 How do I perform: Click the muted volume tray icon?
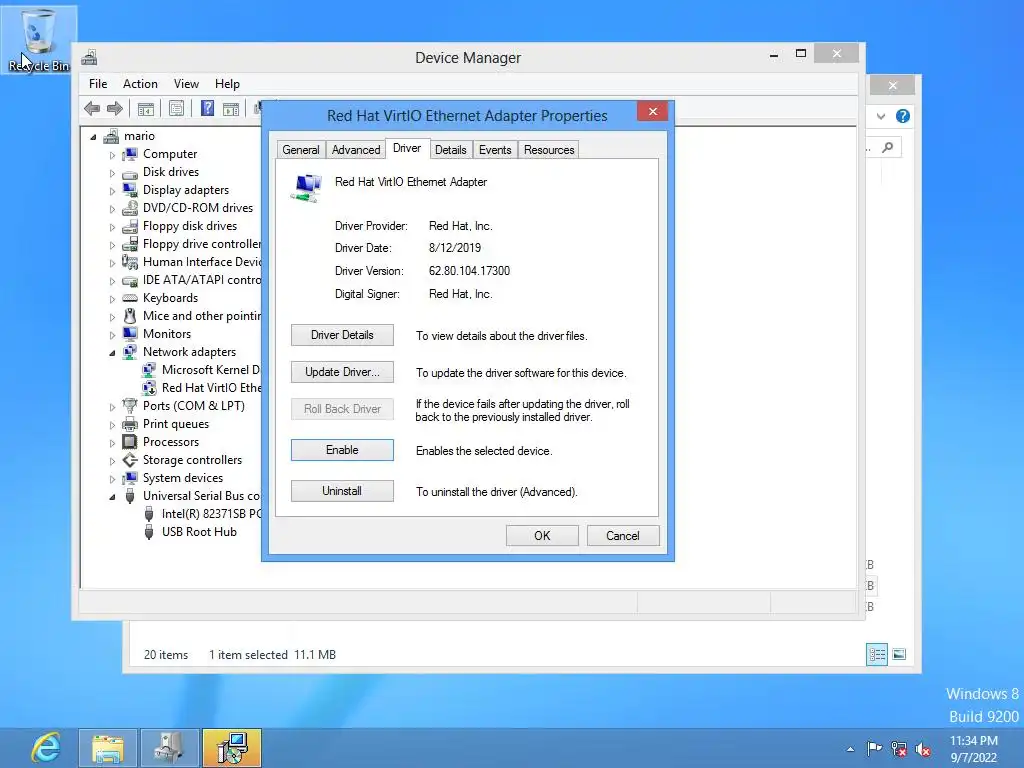923,748
